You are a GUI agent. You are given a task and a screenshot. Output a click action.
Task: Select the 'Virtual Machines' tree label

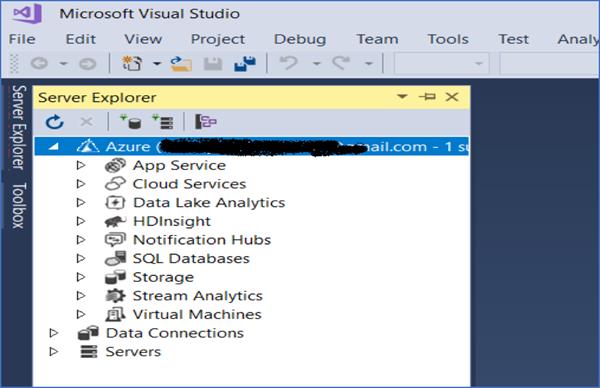pyautogui.click(x=197, y=314)
